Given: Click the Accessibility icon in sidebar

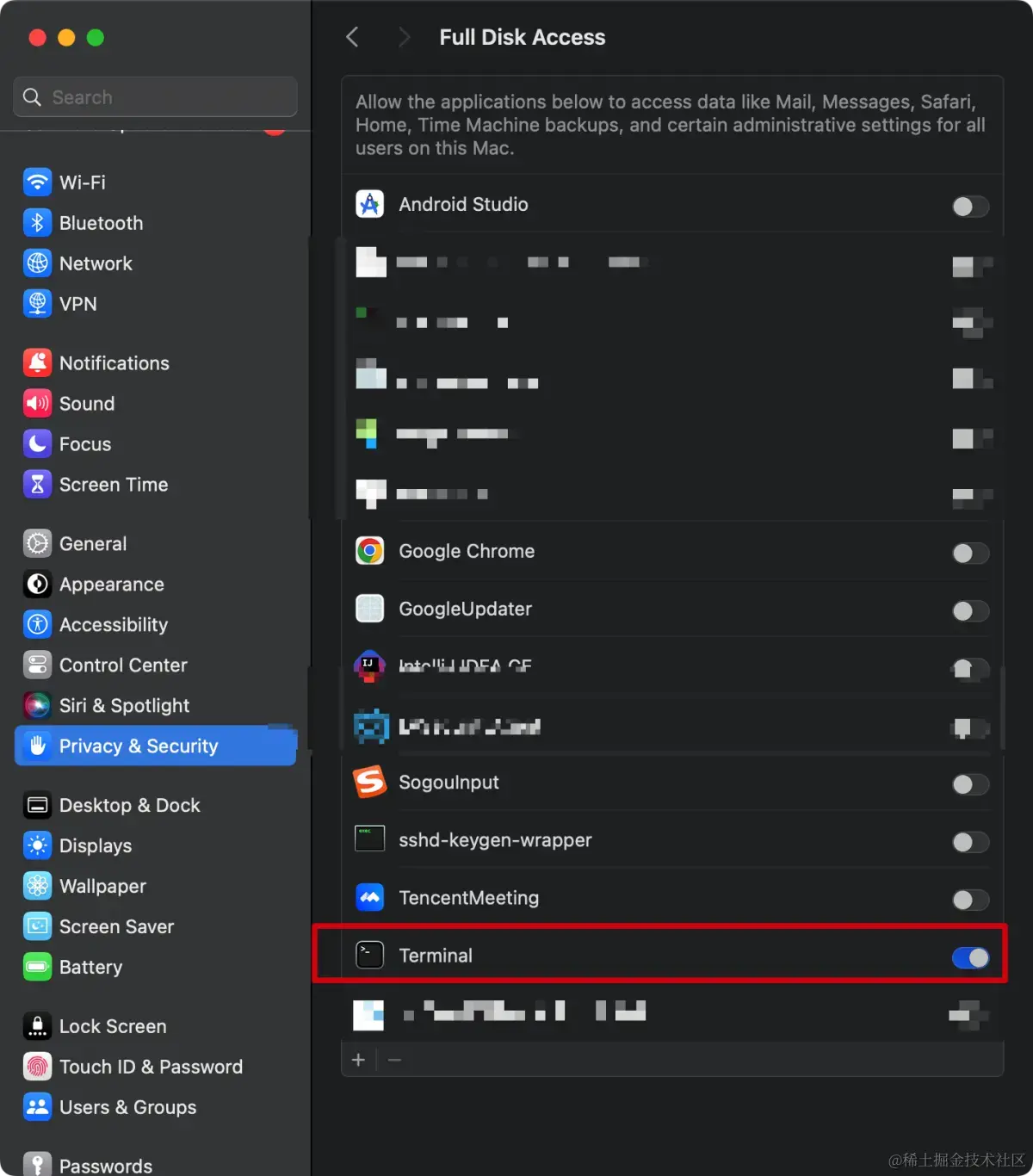Looking at the screenshot, I should [37, 625].
